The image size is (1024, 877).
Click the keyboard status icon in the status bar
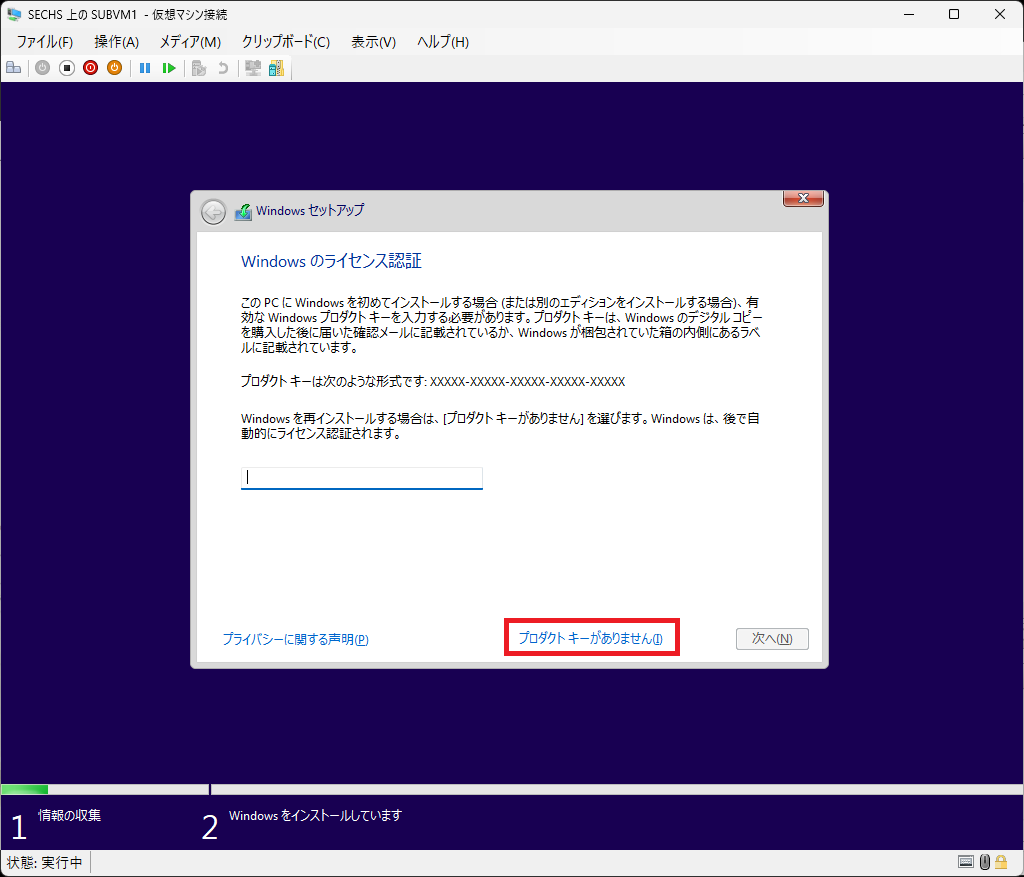point(966,862)
